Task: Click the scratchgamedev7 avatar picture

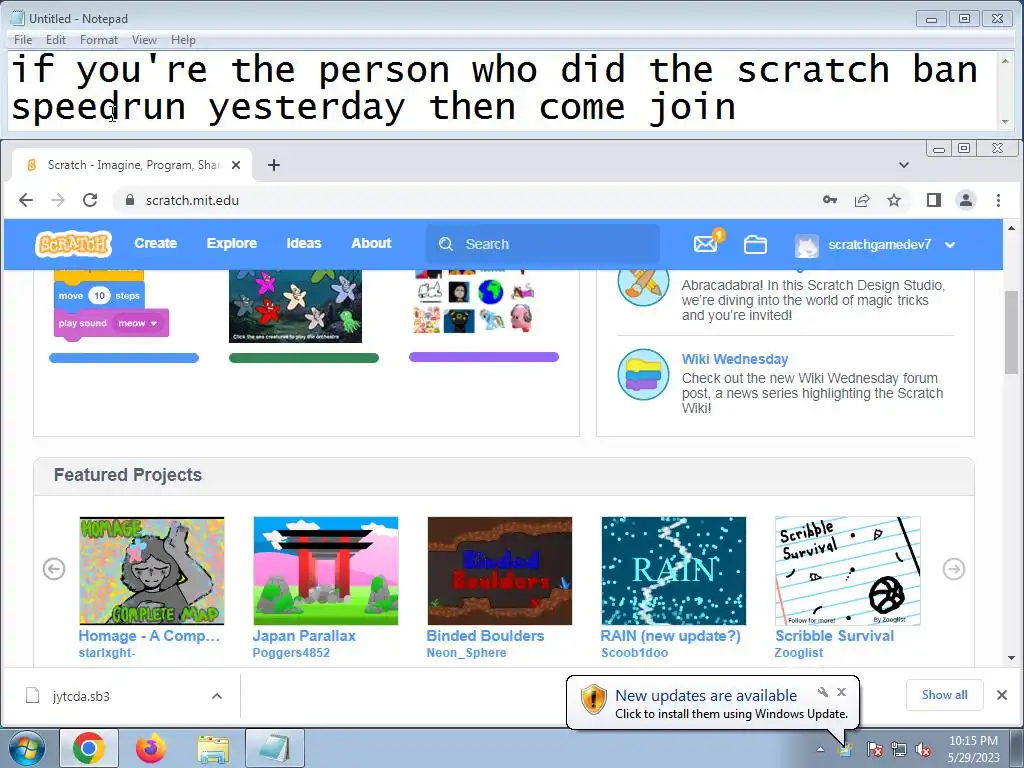Action: [x=807, y=245]
